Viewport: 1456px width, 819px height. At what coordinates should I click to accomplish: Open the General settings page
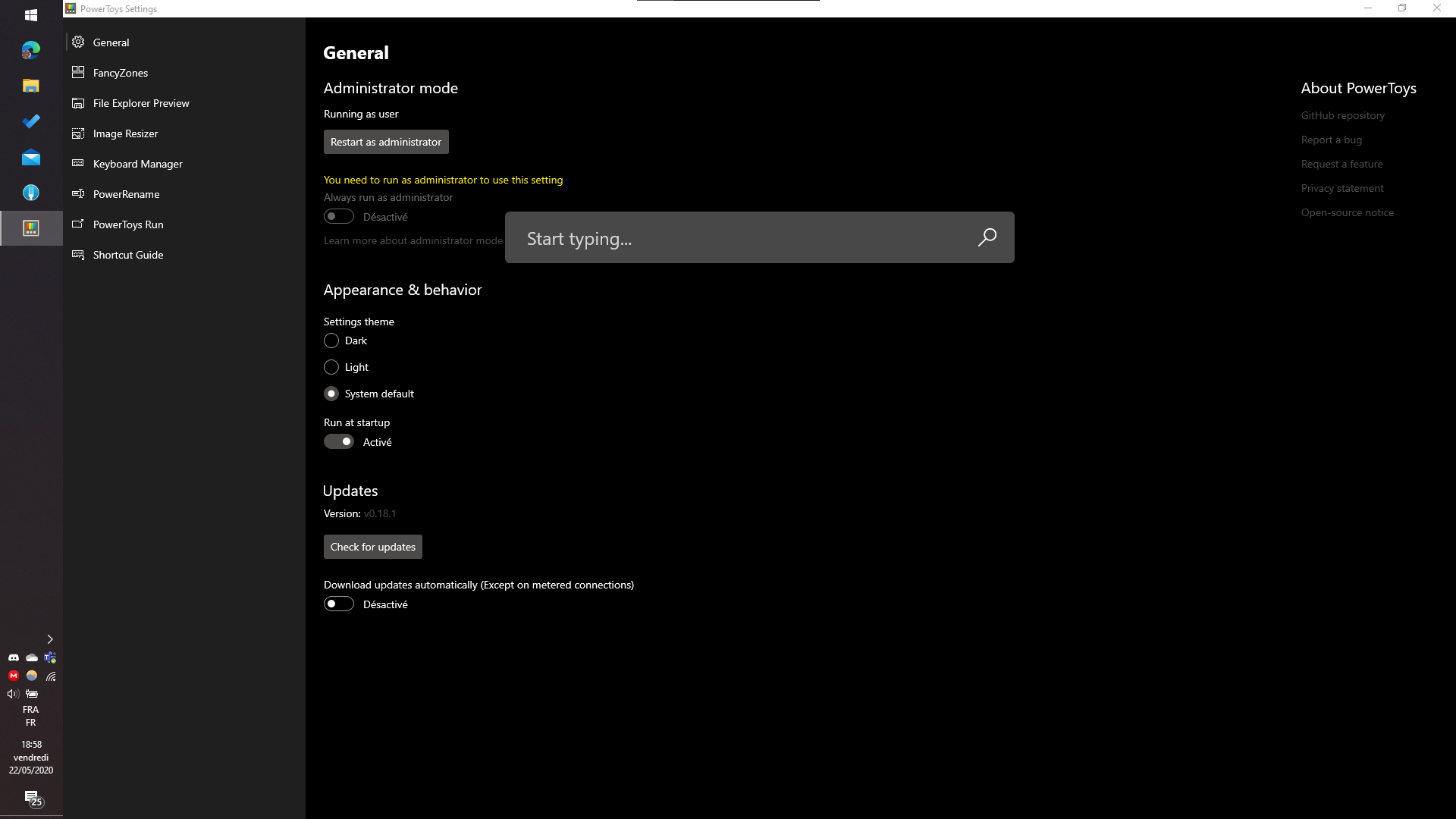click(x=184, y=42)
